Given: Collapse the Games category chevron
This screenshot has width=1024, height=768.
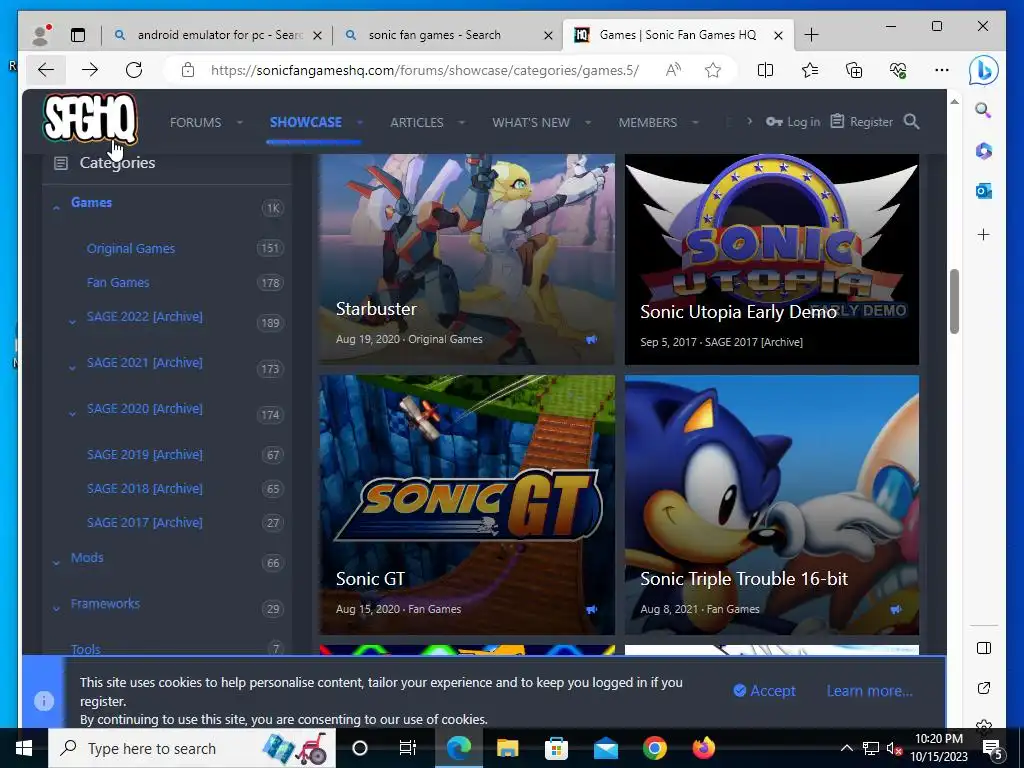Looking at the screenshot, I should coord(56,207).
